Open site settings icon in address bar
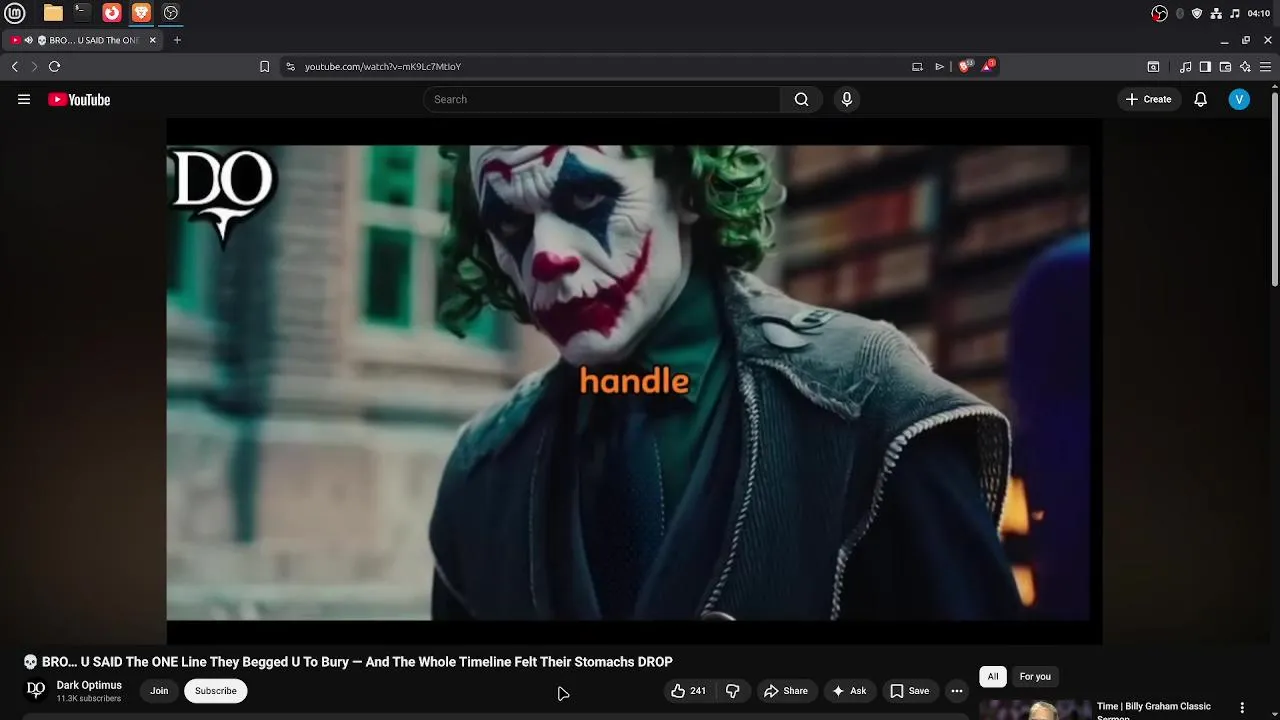This screenshot has height=720, width=1280. click(290, 66)
